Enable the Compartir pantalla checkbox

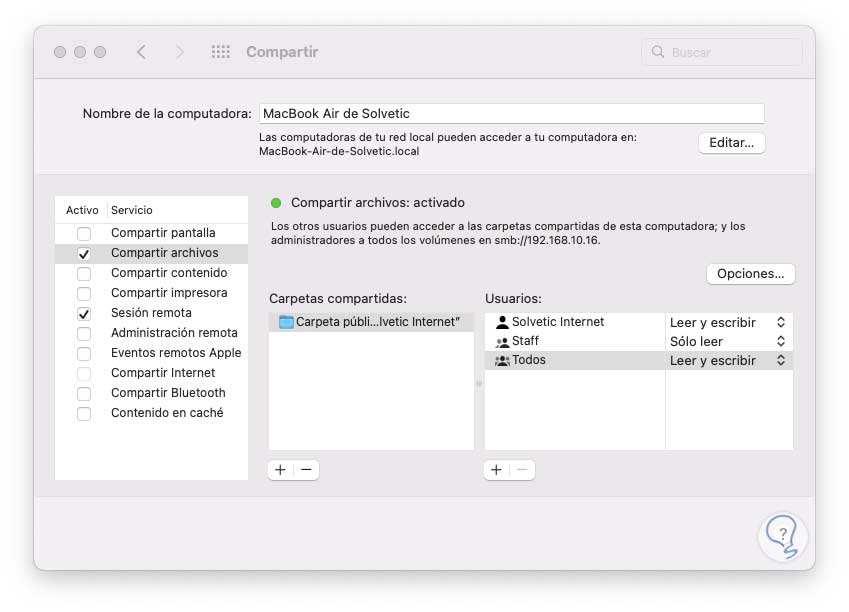pyautogui.click(x=84, y=234)
